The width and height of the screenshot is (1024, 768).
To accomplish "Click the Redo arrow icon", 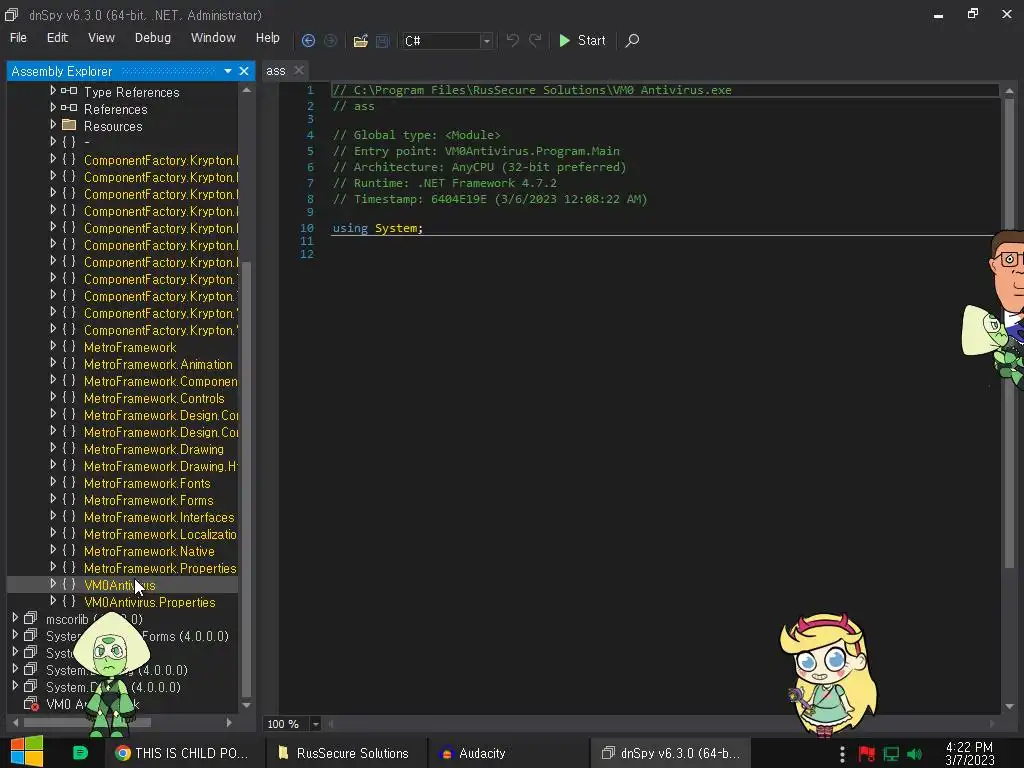I will (535, 40).
